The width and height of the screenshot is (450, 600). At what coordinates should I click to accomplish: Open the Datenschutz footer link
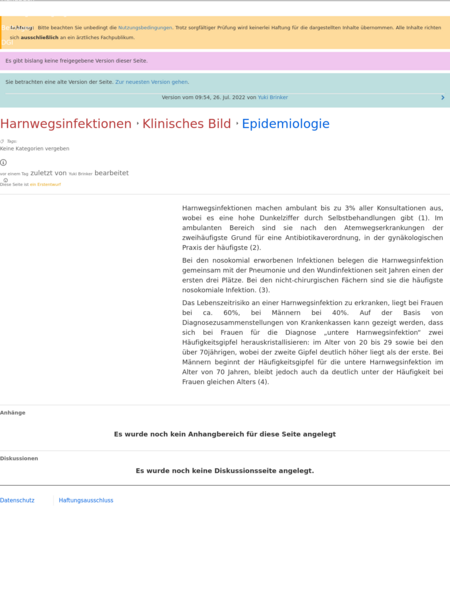tap(17, 500)
